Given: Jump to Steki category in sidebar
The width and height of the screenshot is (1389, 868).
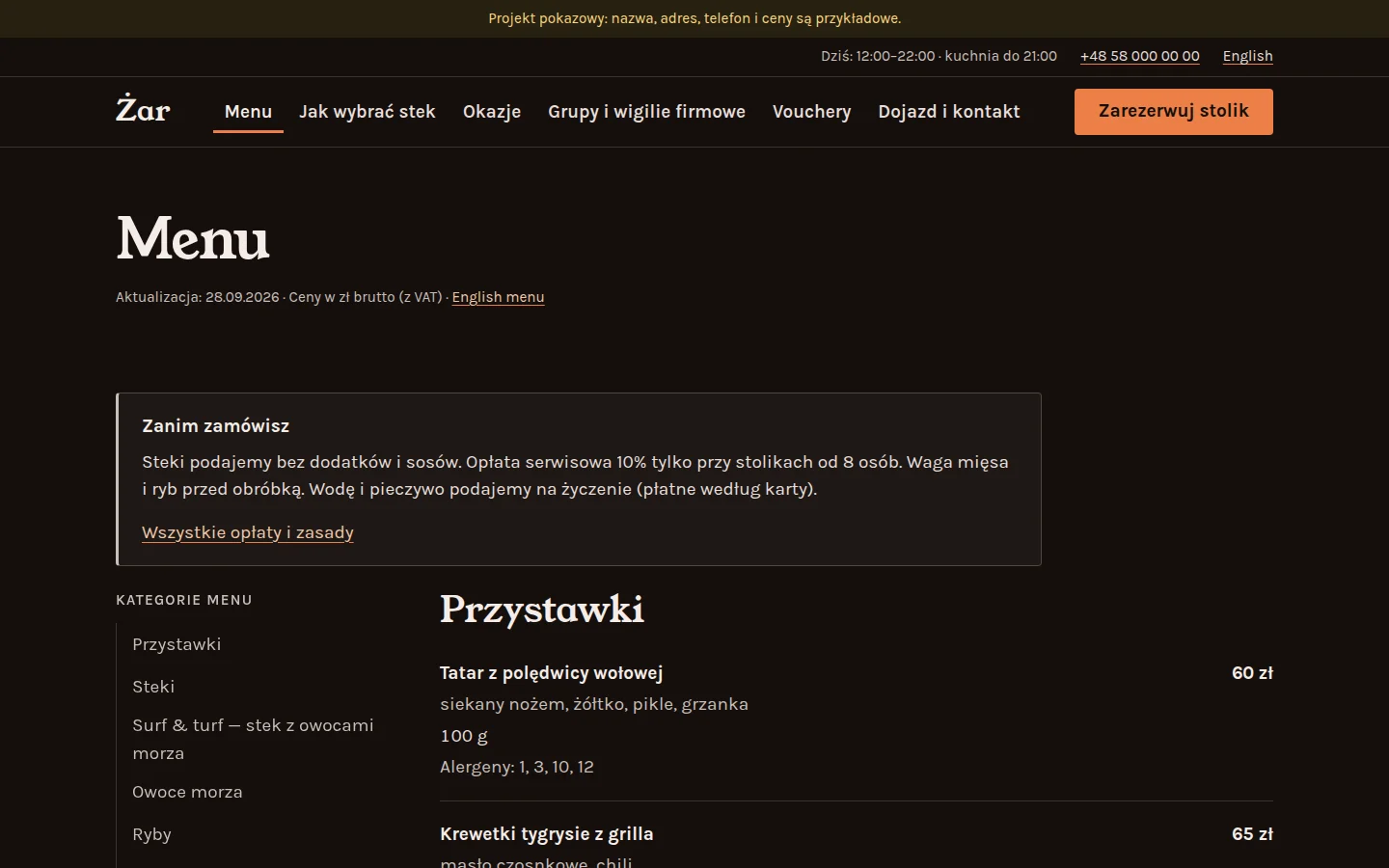Looking at the screenshot, I should tap(153, 687).
